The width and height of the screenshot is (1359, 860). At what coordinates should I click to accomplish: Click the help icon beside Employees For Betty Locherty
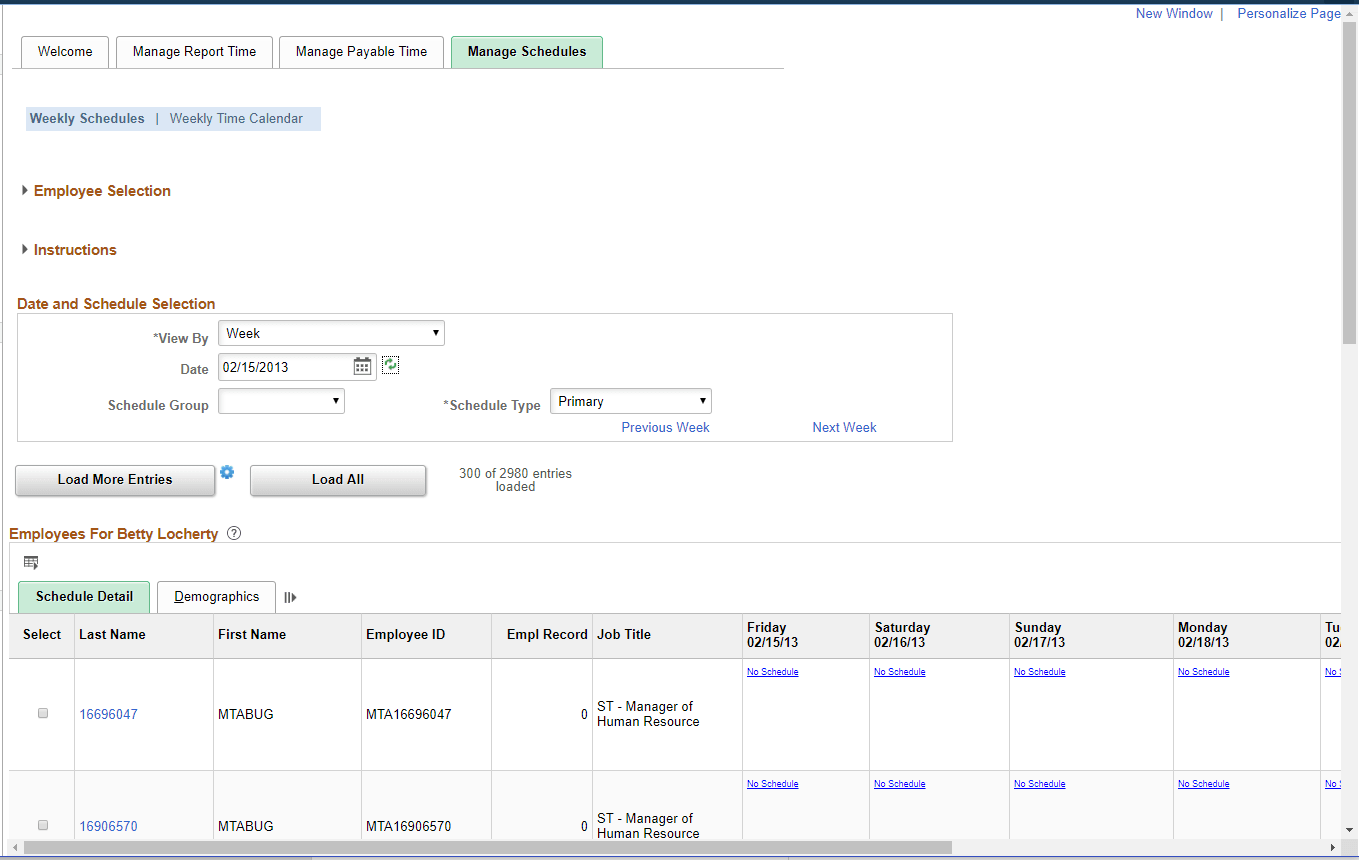click(233, 533)
